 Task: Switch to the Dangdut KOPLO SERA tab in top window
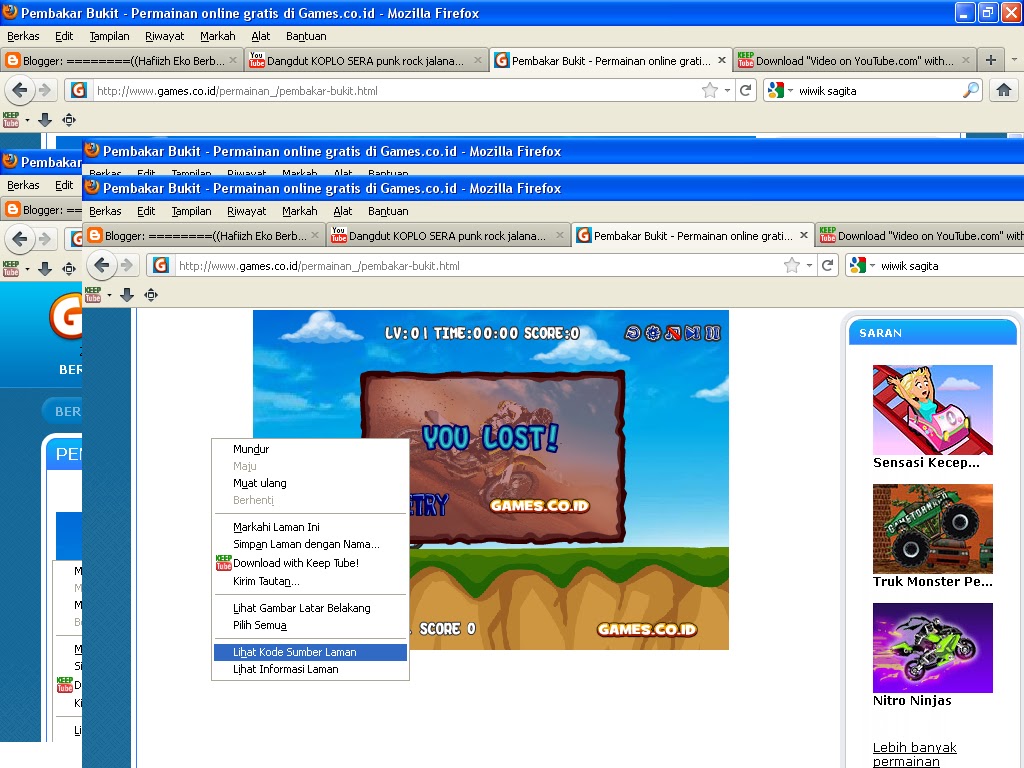[366, 60]
